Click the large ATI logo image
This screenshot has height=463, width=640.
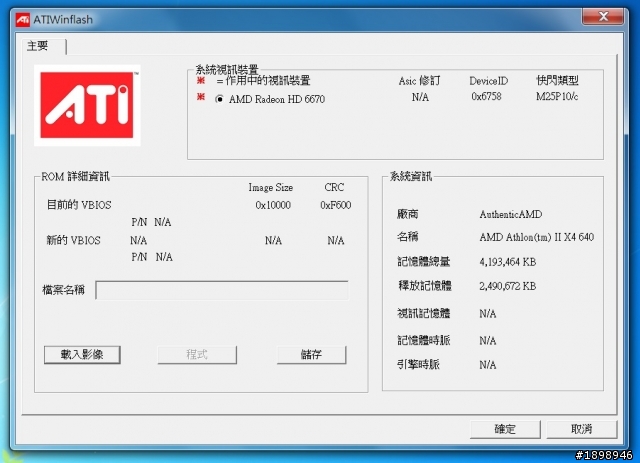(x=87, y=105)
